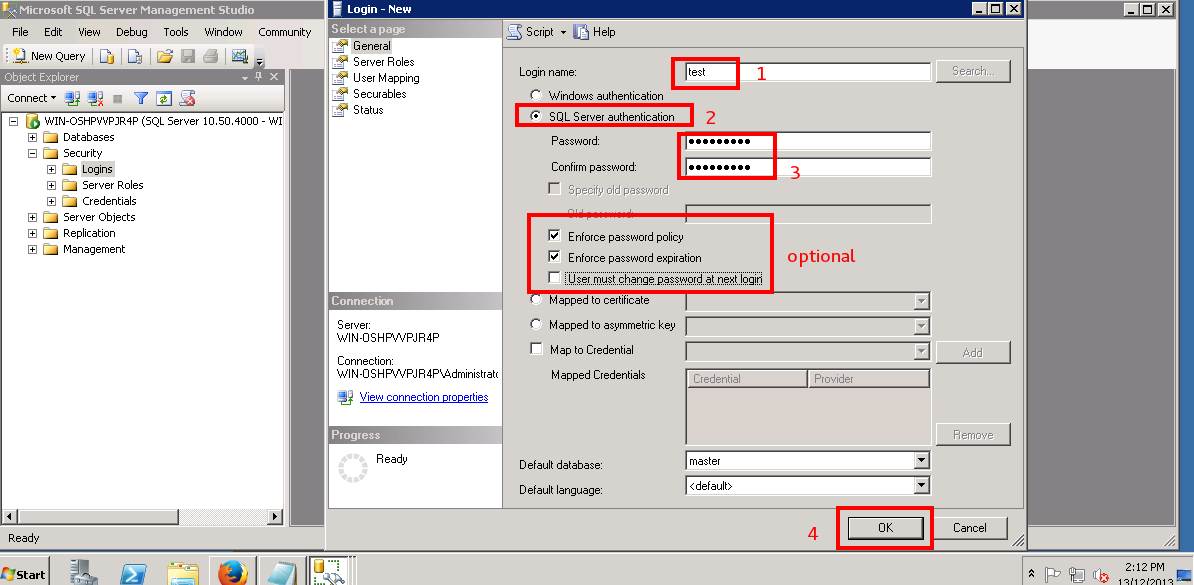Click the Disconnect server icon

click(x=95, y=98)
